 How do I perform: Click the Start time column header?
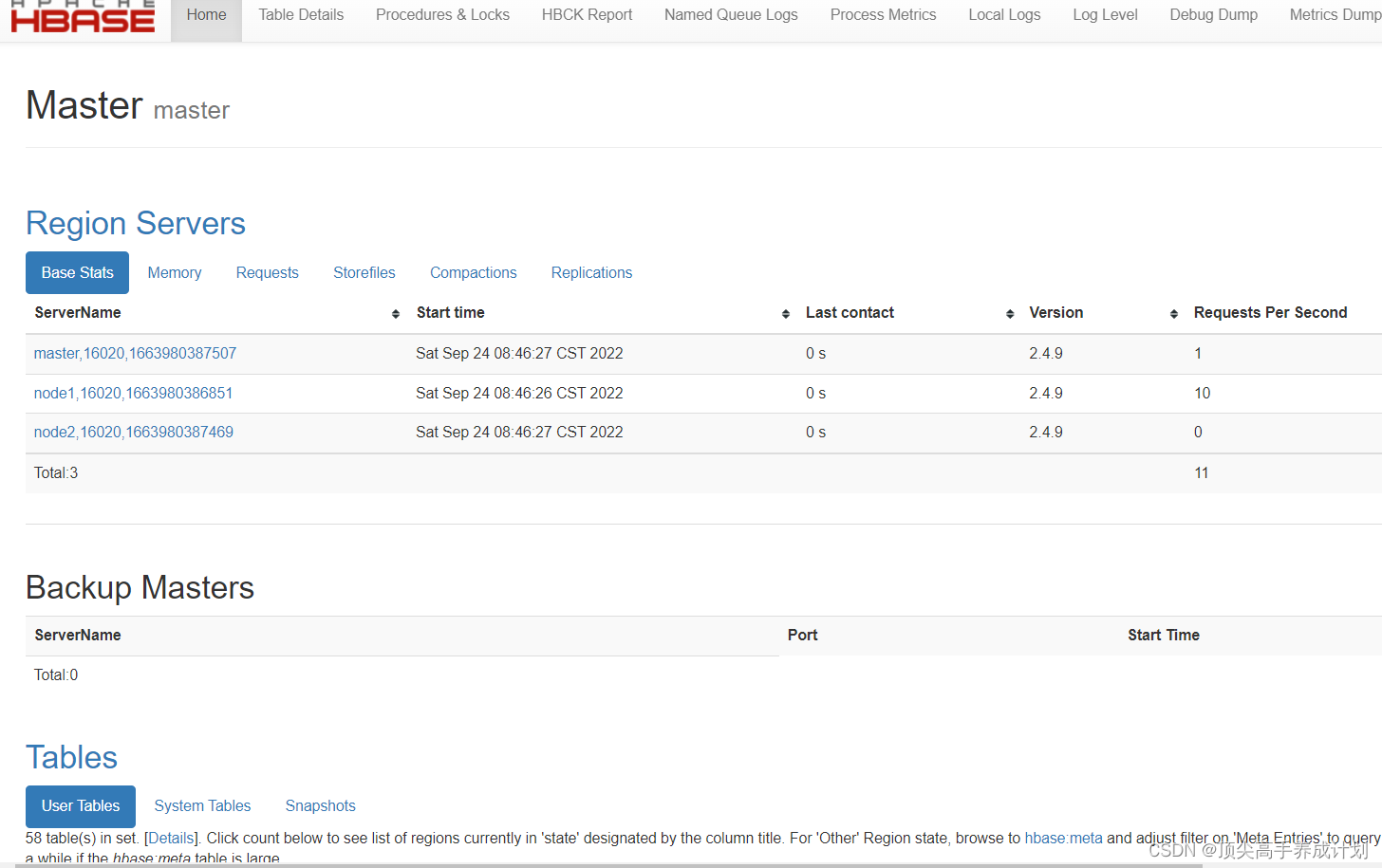tap(451, 312)
